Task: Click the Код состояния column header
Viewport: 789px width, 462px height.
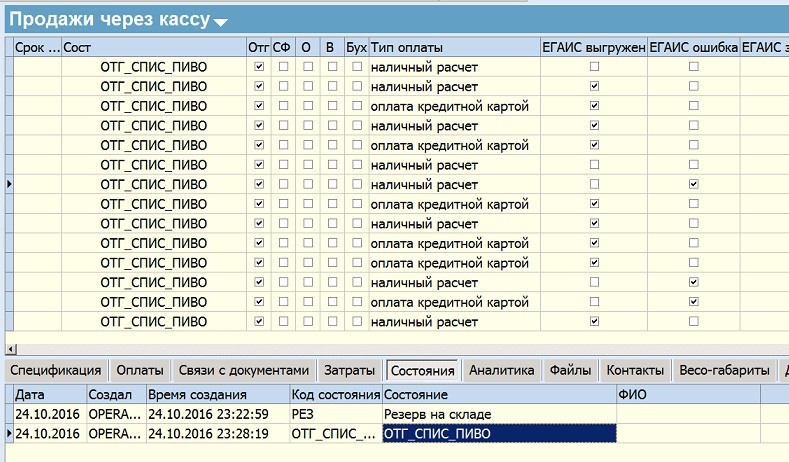Action: [x=336, y=395]
